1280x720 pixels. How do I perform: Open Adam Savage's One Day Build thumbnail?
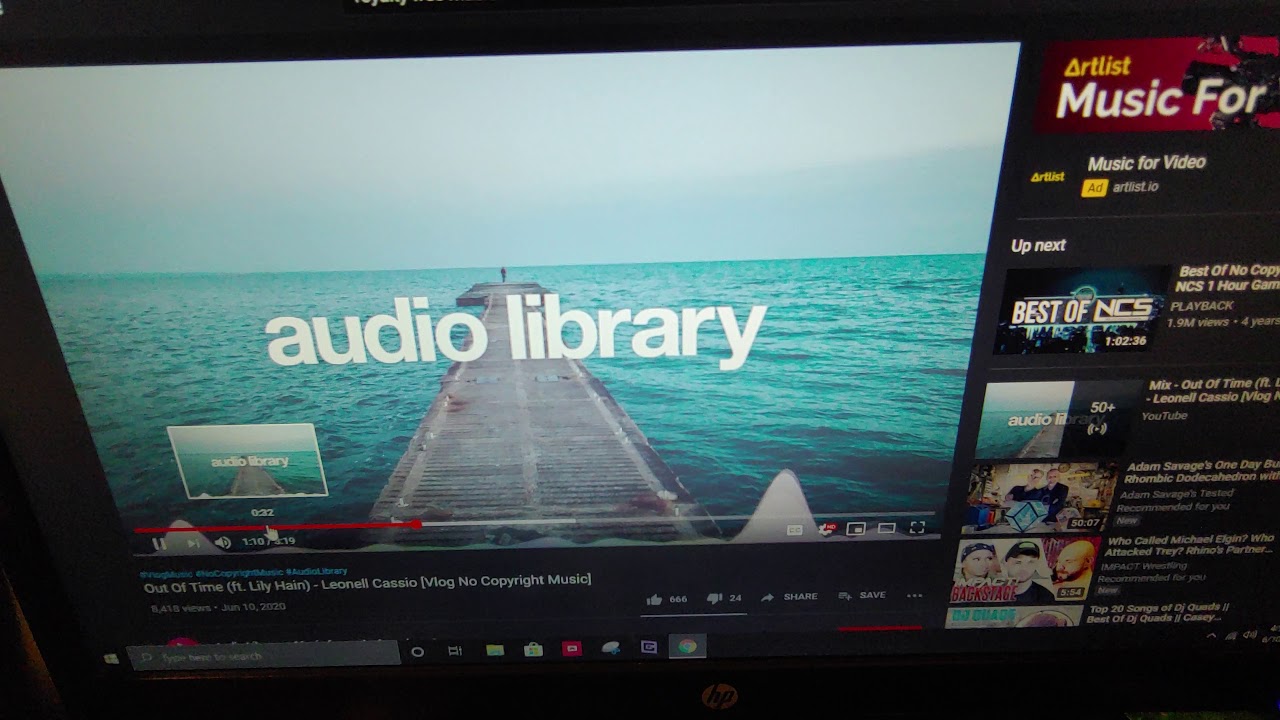pyautogui.click(x=1038, y=498)
